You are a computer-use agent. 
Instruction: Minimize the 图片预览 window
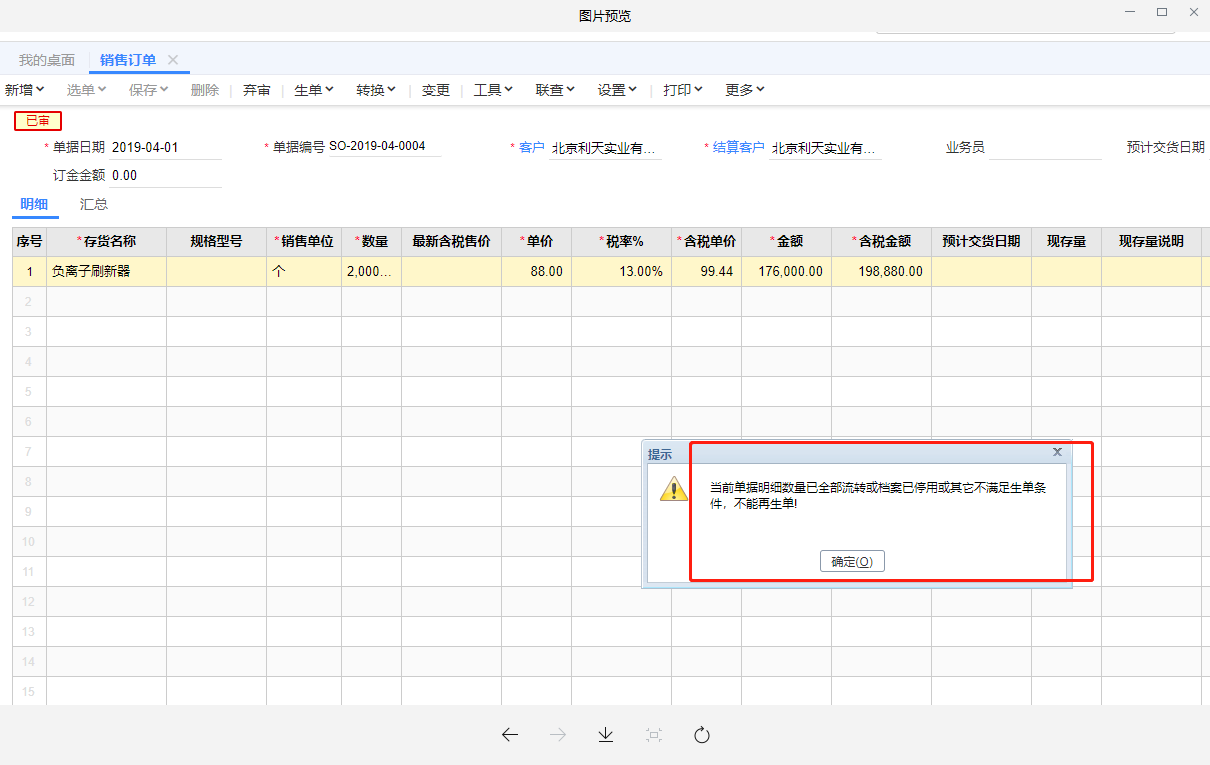point(1130,12)
